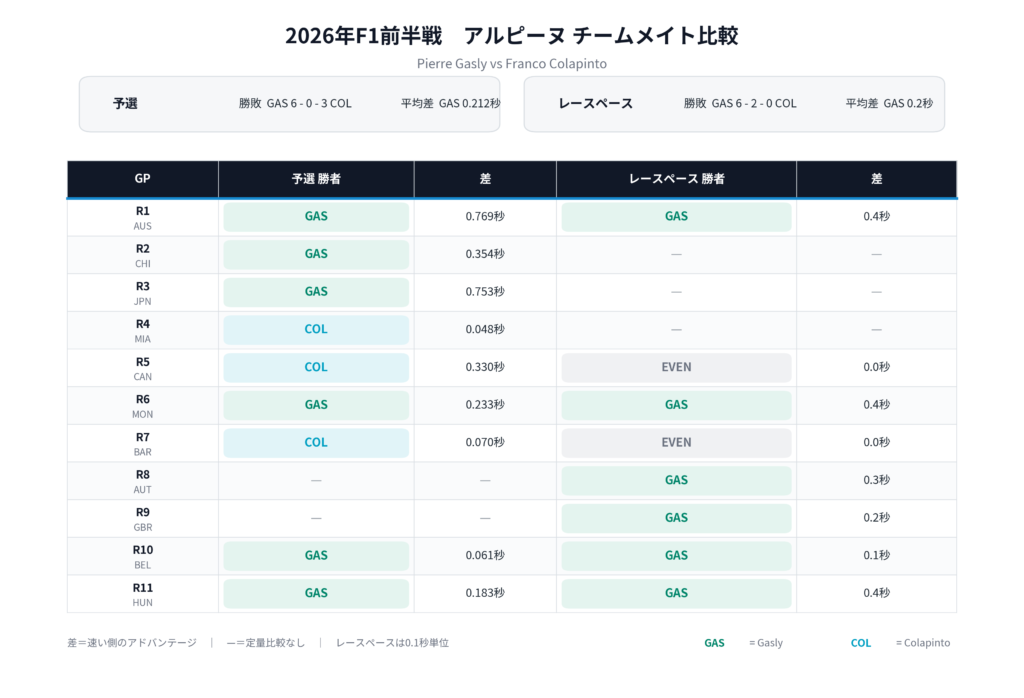Image resolution: width=1024 pixels, height=698 pixels.
Task: Click the qualifying gap 0.753秒
Action: [485, 292]
